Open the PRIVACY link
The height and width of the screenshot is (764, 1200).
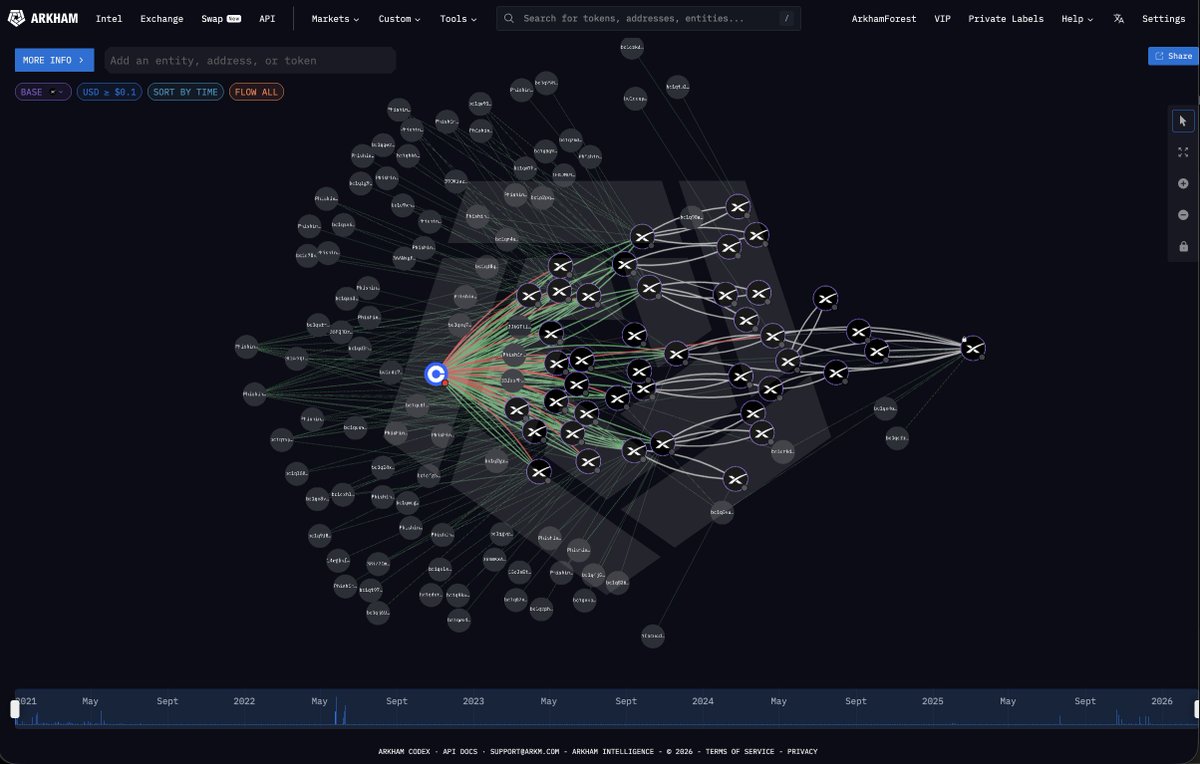tap(802, 751)
